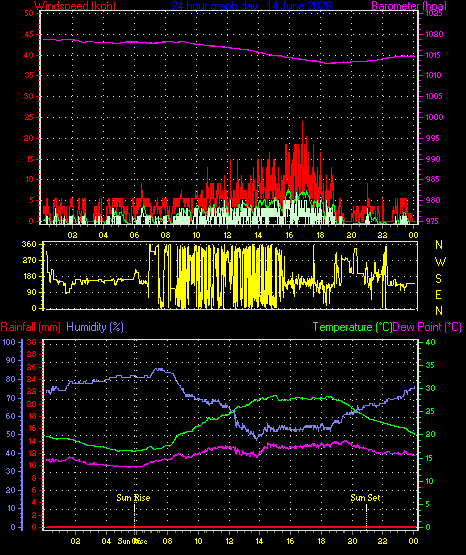This screenshot has width=466, height=555.
Task: Click the 100 value on humidity axis
Action: pyautogui.click(x=9, y=342)
